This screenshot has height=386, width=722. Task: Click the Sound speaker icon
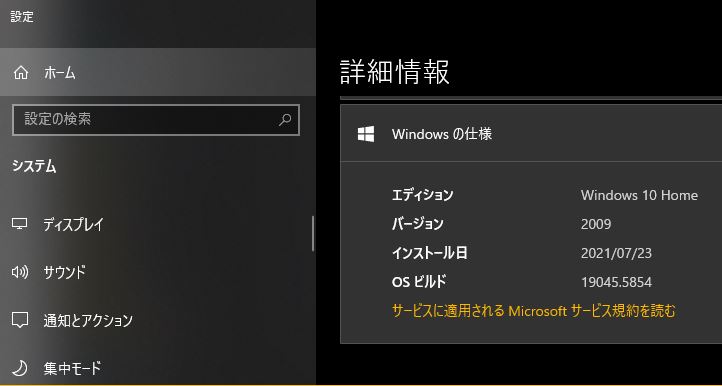click(20, 272)
